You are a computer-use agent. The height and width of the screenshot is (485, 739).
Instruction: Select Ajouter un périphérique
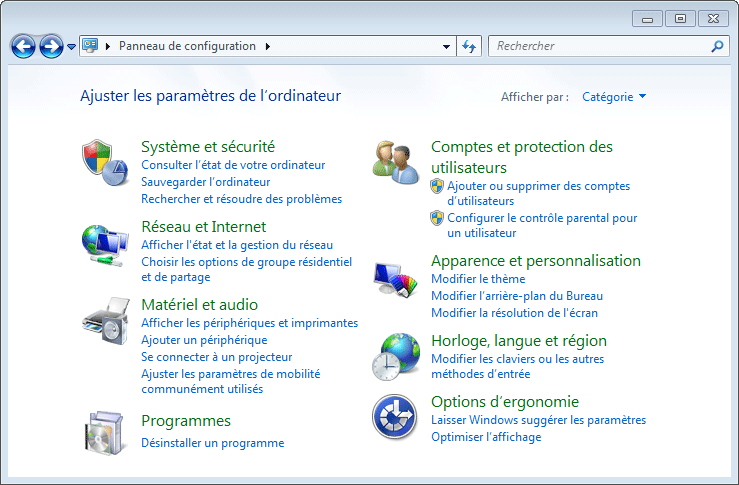[204, 340]
